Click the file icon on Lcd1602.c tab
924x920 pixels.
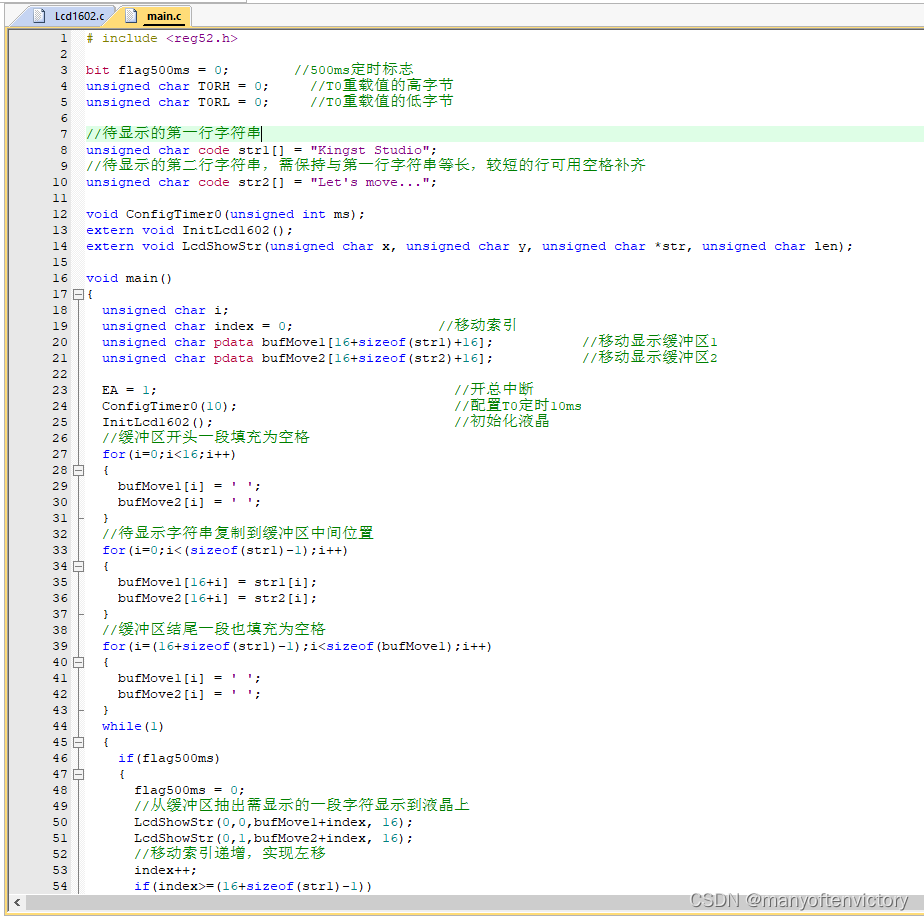pos(39,16)
